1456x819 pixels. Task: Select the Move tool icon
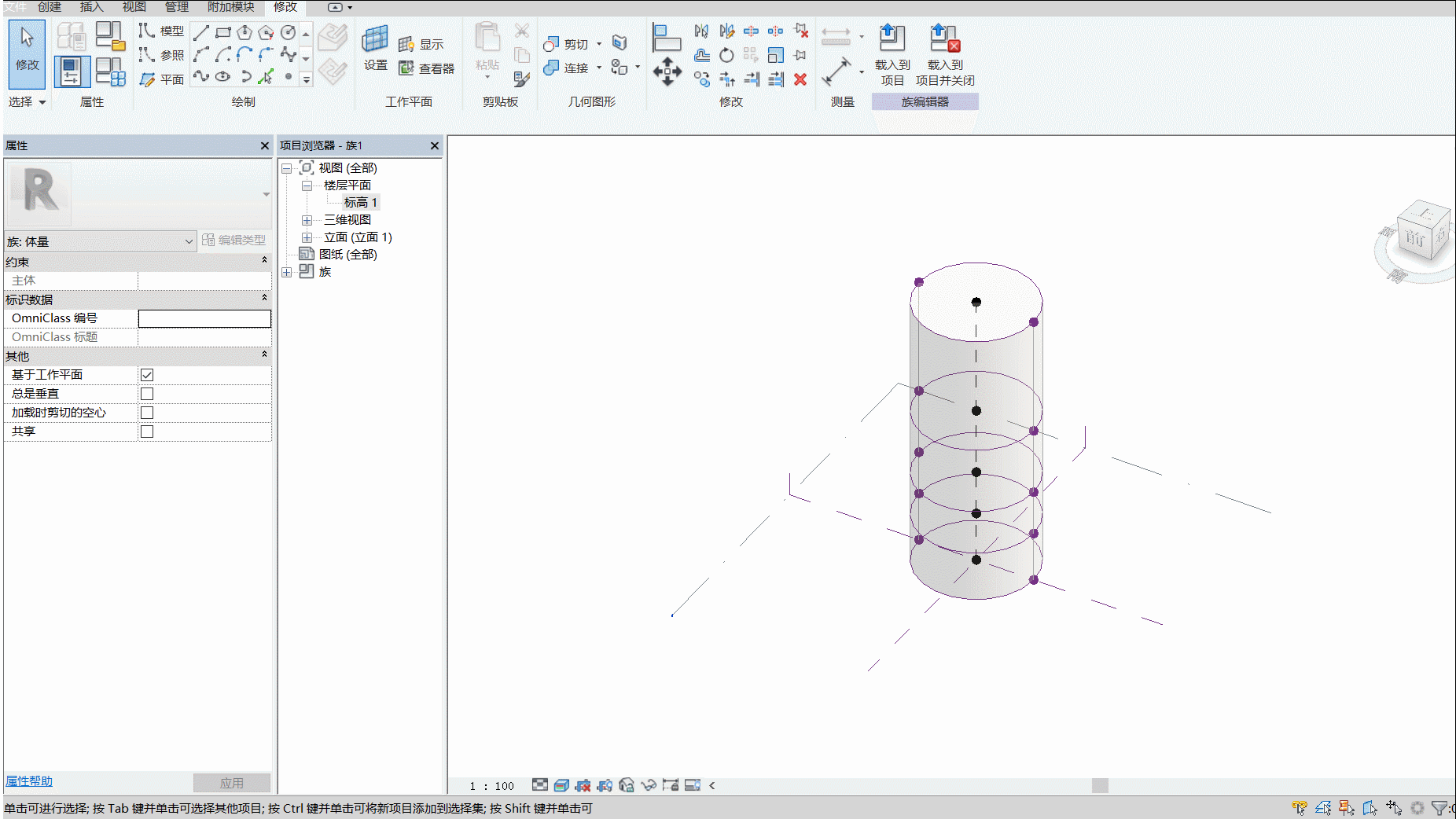pos(667,72)
